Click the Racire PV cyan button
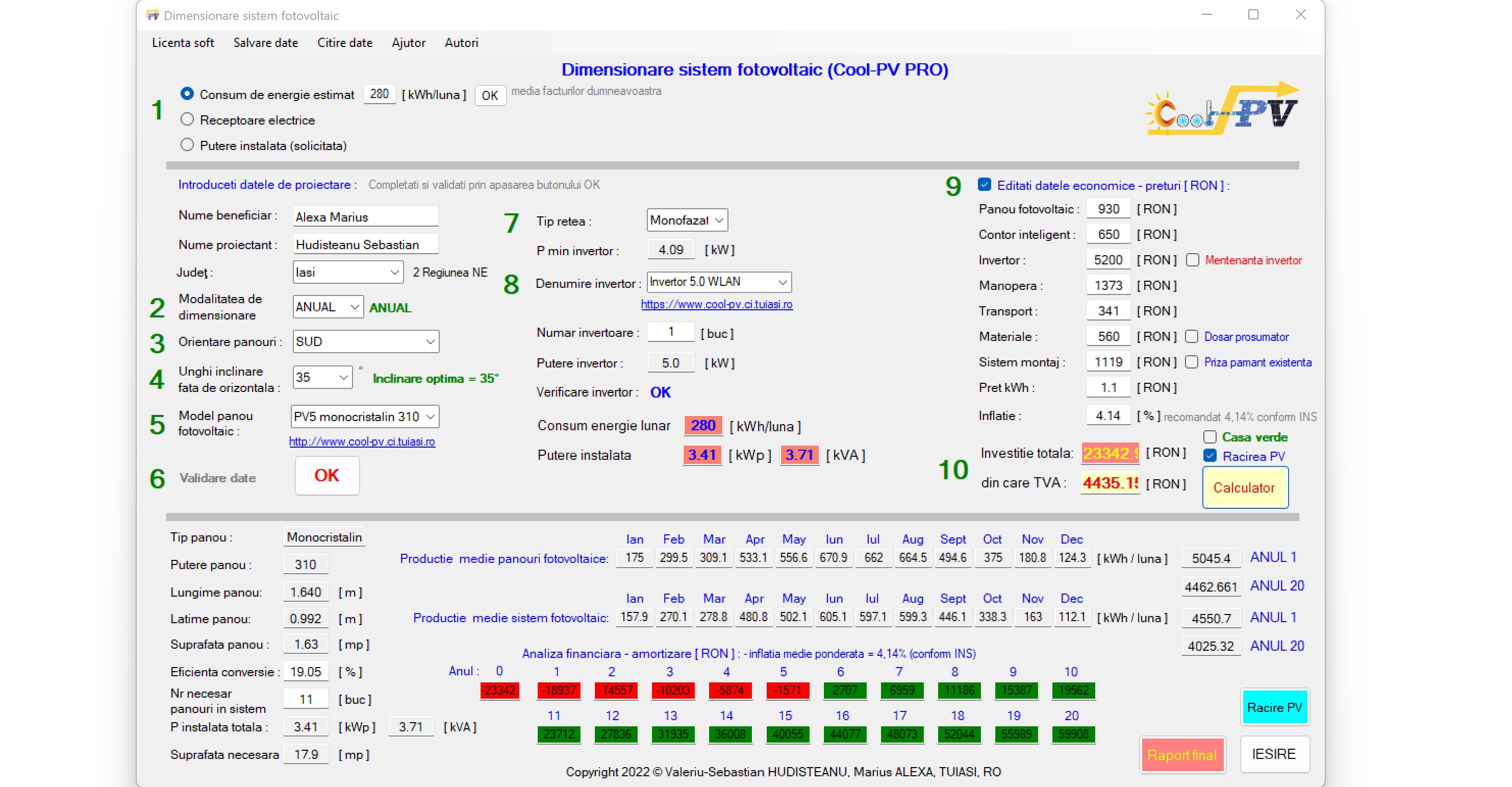Image resolution: width=1512 pixels, height=787 pixels. (x=1274, y=707)
